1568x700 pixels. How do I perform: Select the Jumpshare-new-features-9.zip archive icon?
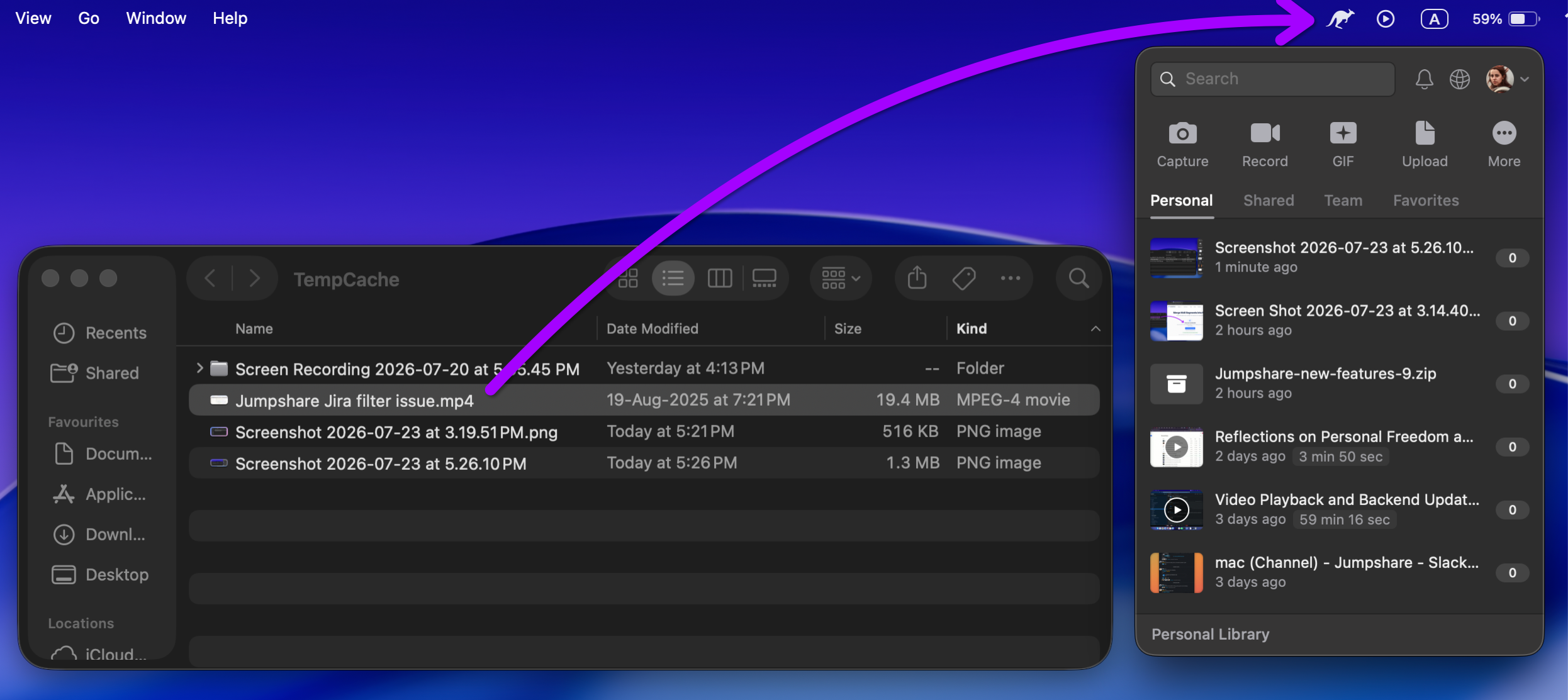[x=1177, y=384]
